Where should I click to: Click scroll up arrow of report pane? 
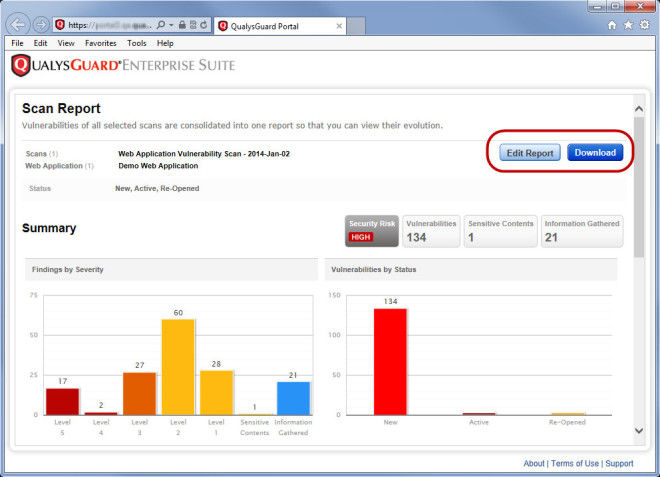tap(639, 109)
